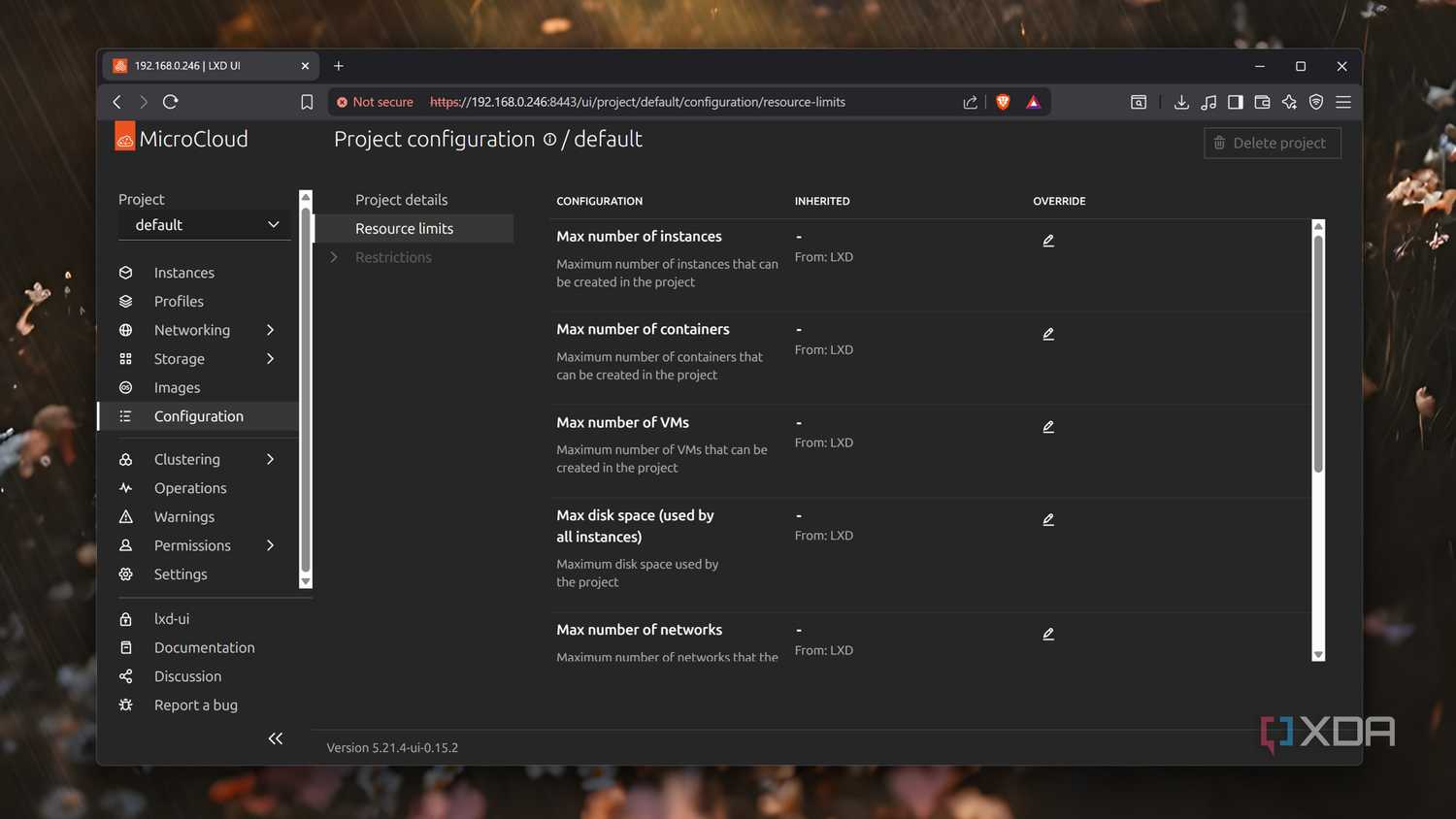The height and width of the screenshot is (819, 1456).
Task: Expand the Networking submenu
Action: pos(271,330)
